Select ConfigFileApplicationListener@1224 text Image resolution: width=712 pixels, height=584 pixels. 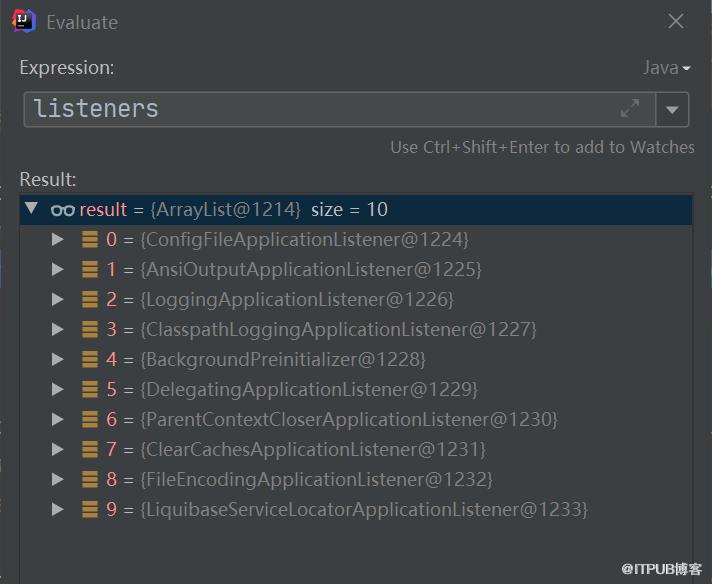(304, 239)
